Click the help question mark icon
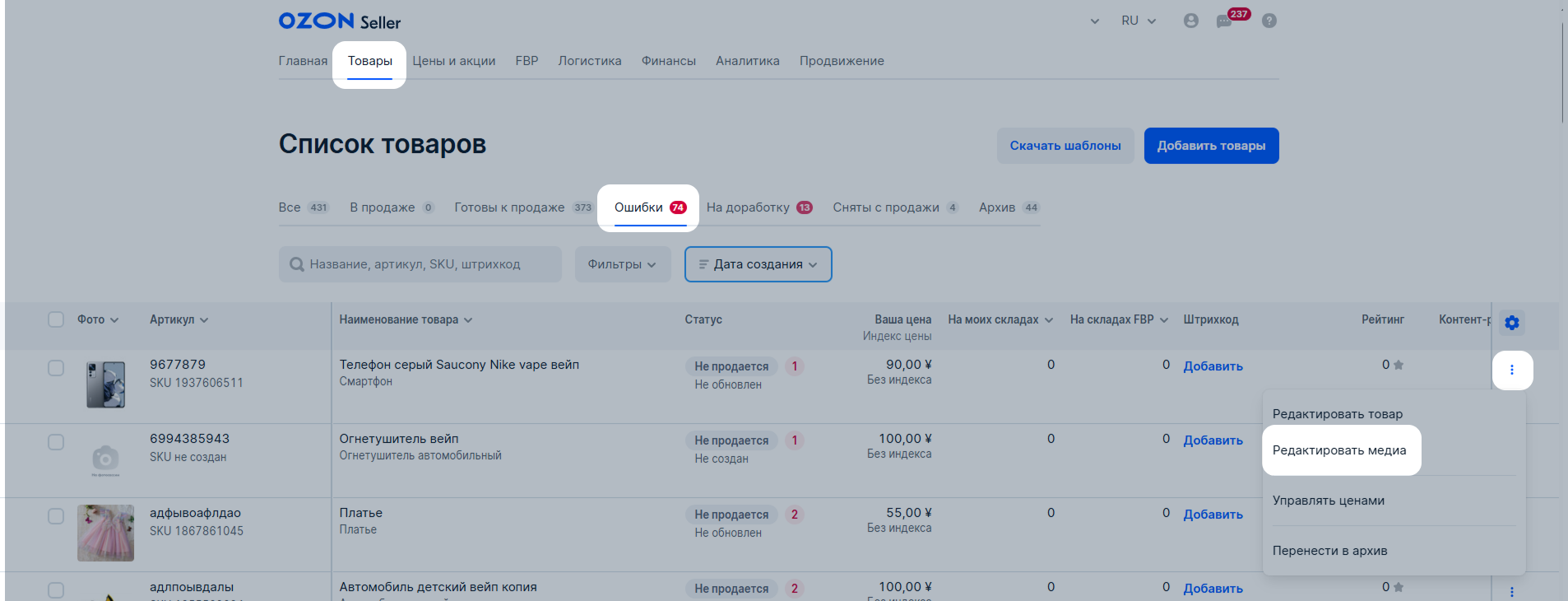The image size is (1568, 601). click(x=1269, y=21)
